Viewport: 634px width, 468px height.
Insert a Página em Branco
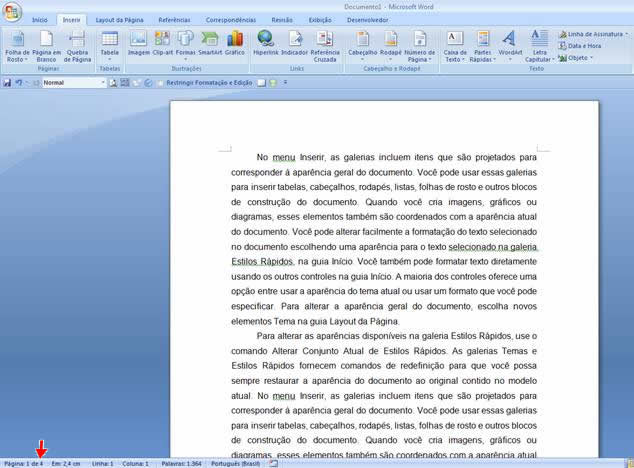(46, 47)
